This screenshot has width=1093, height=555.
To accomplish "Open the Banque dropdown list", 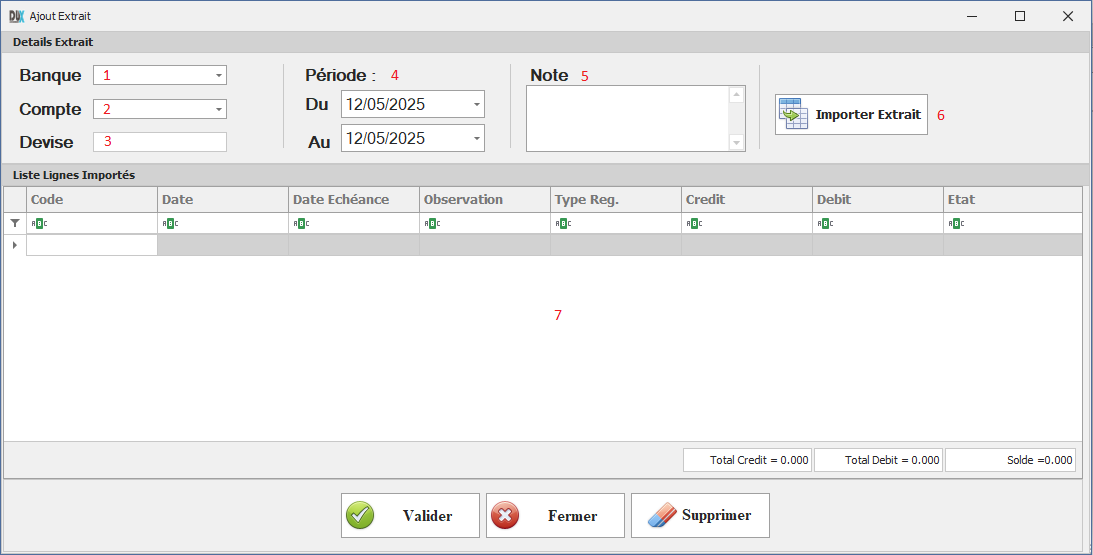I will coord(218,75).
